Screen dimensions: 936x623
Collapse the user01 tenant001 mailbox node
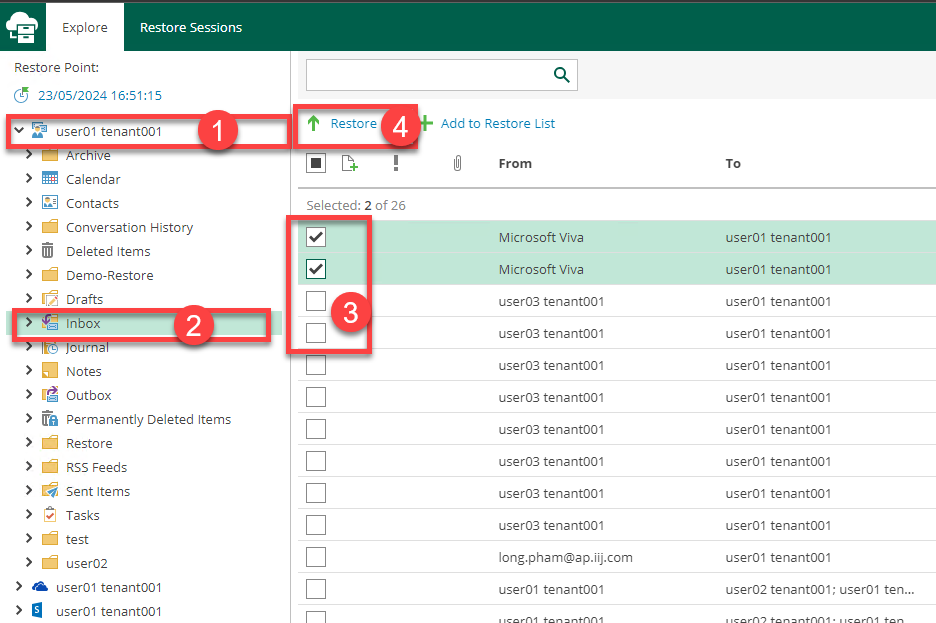tap(19, 131)
